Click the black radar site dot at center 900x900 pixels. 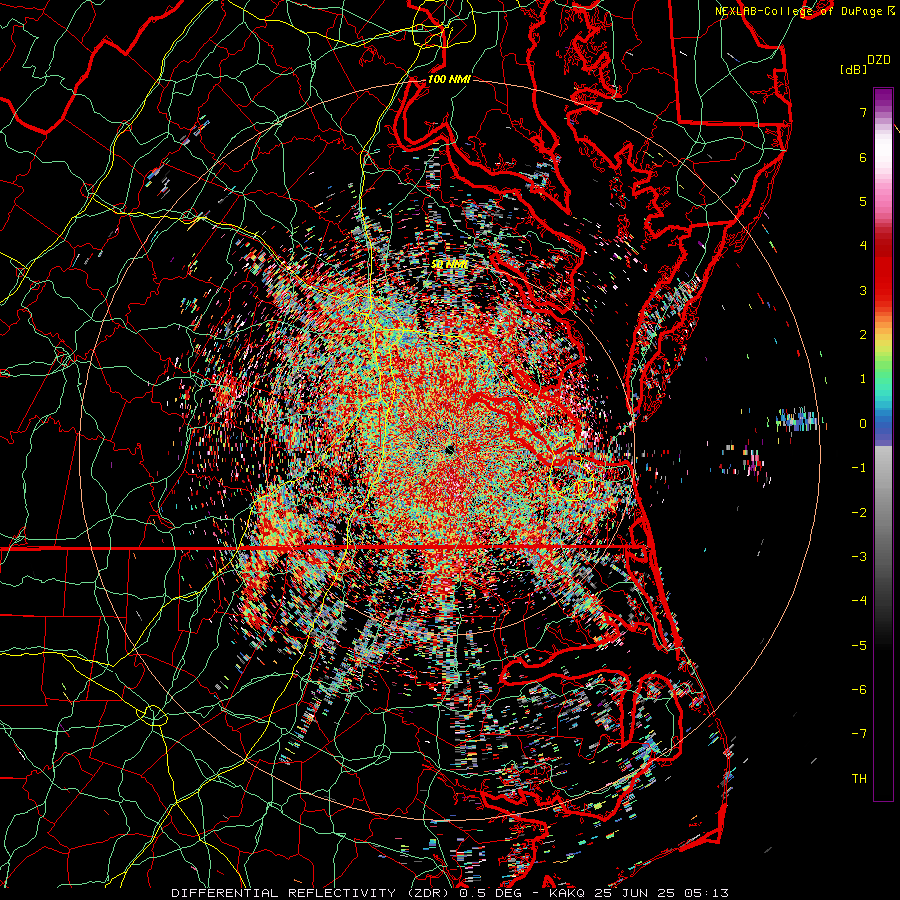pos(449,449)
